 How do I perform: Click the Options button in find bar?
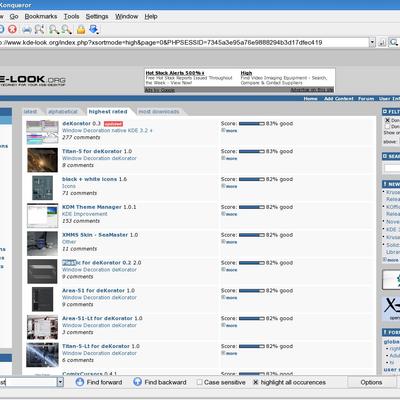(x=371, y=382)
